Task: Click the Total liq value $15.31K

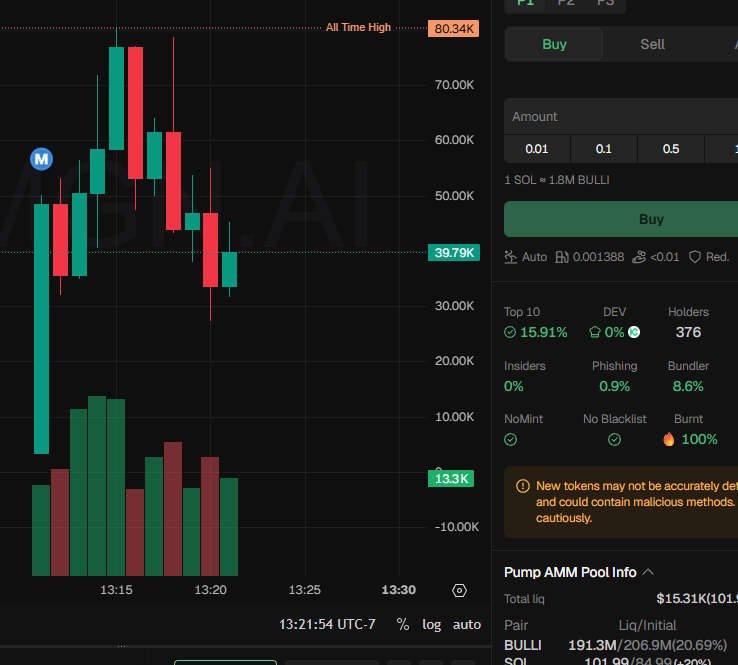Action: click(x=697, y=599)
